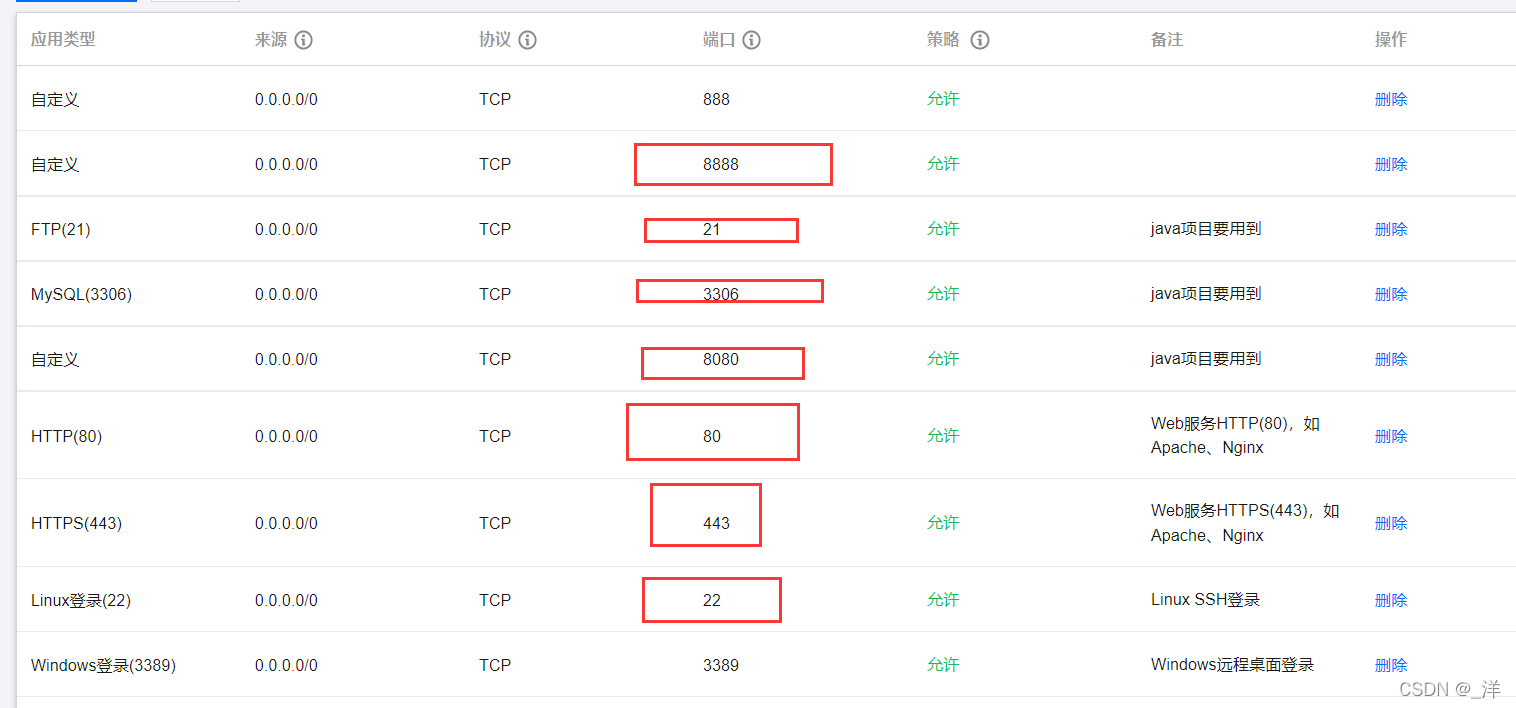The image size is (1516, 708).
Task: Click the 操作 column header
Action: (x=1391, y=39)
